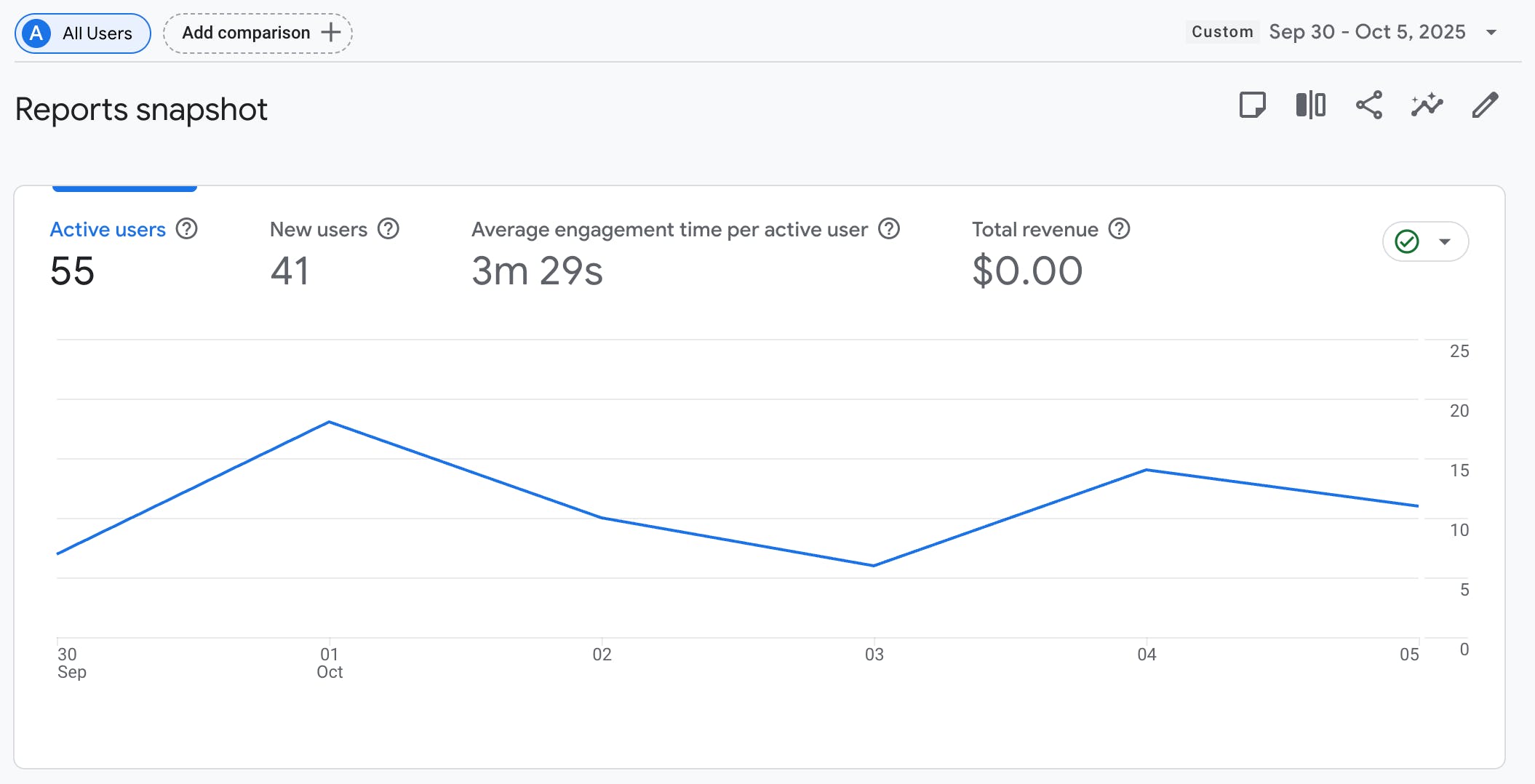Click the edit comparisons columns icon
Screen dimensions: 1535x784
tap(1310, 105)
